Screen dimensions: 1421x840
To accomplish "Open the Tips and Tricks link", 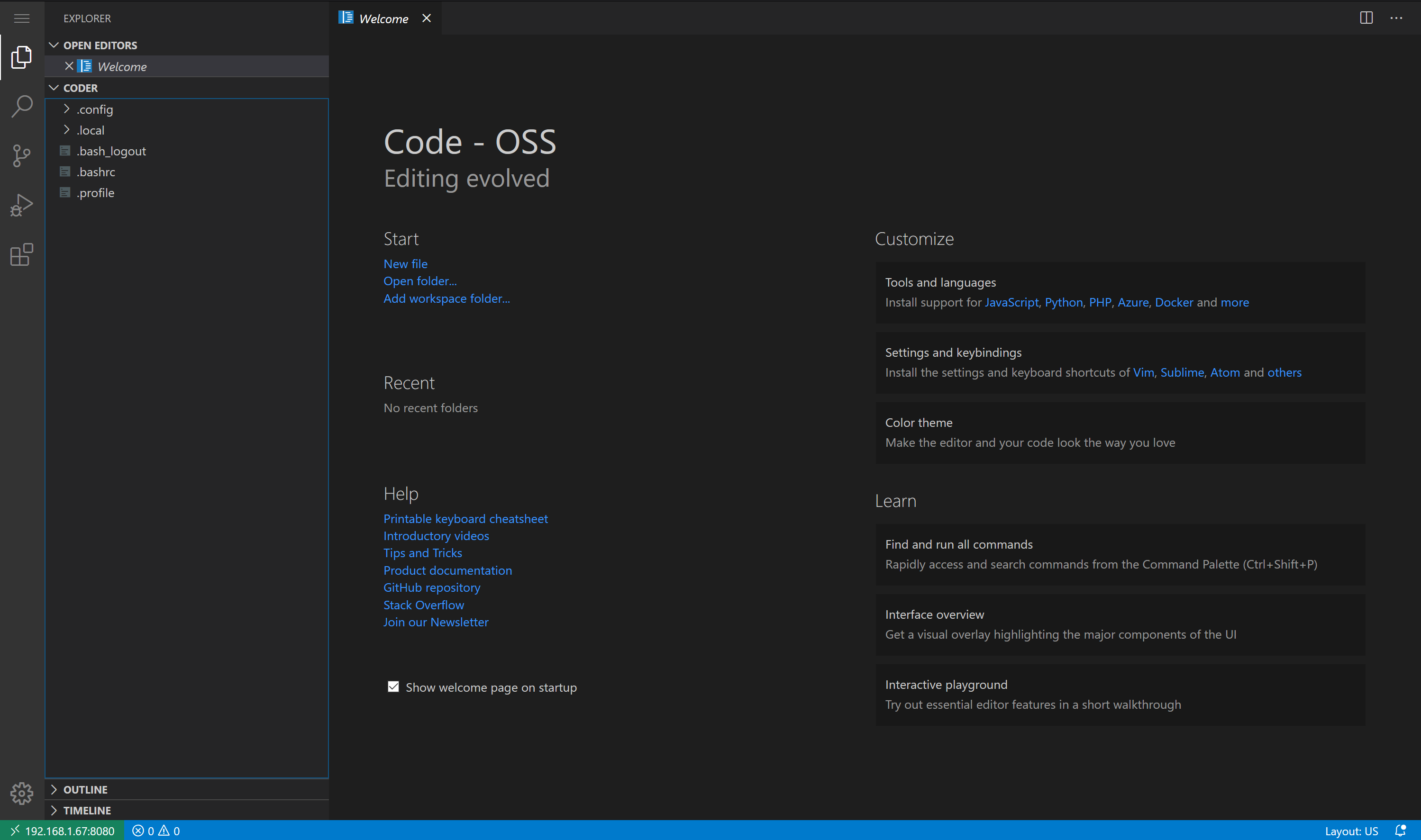I will pos(422,552).
